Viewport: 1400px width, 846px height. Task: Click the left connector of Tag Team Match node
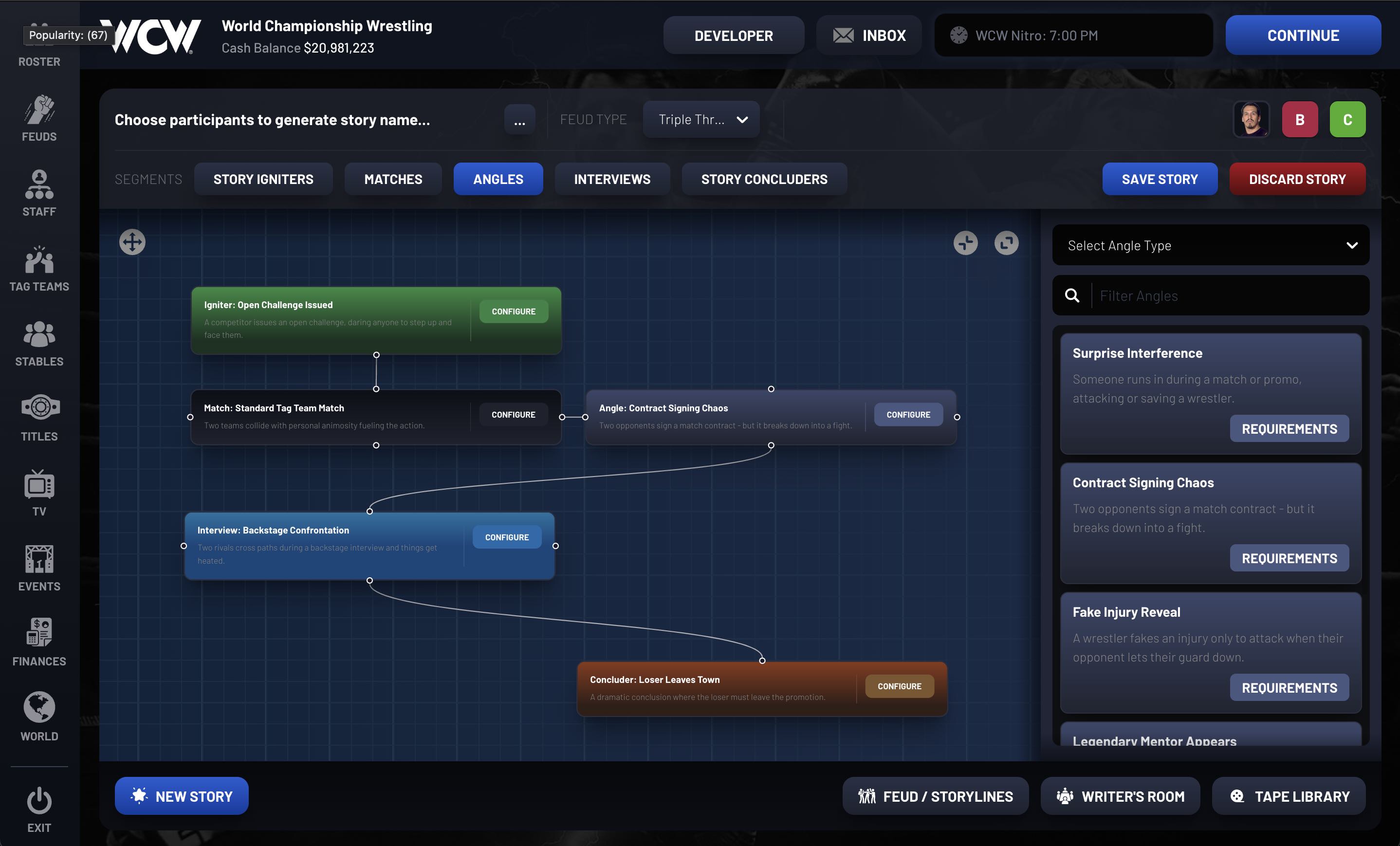click(190, 417)
